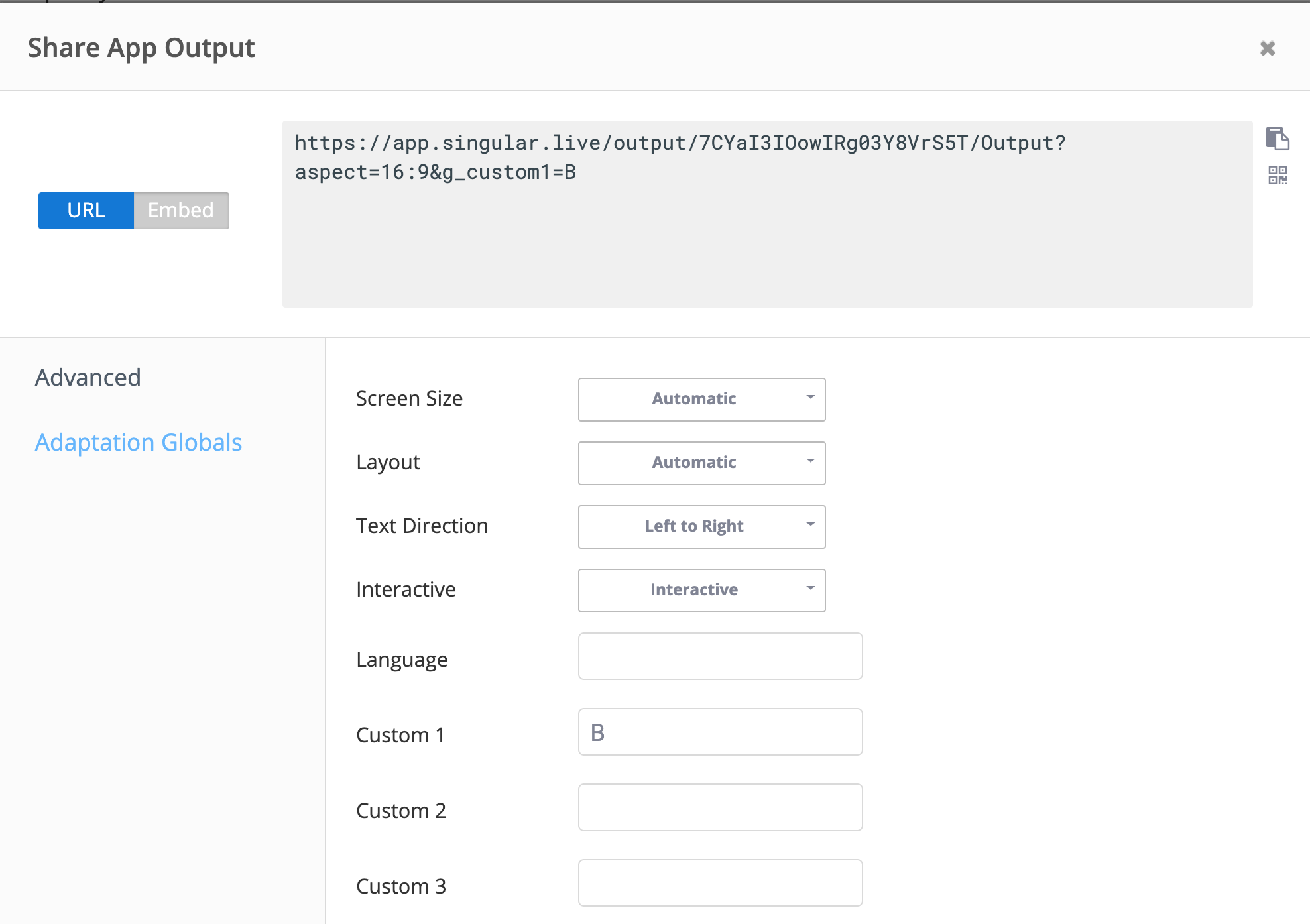The width and height of the screenshot is (1310, 924).
Task: Click the Interactive dropdown caret arrow
Action: (810, 589)
